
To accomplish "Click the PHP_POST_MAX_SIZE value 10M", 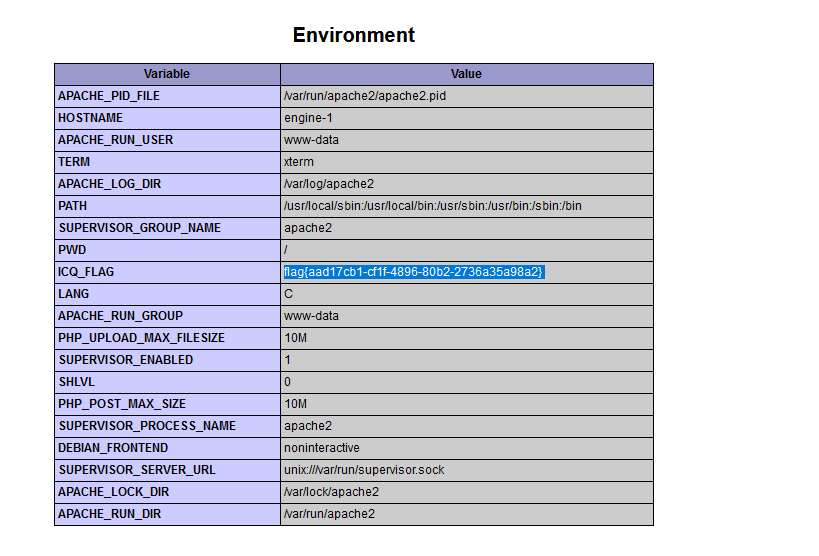I will coord(295,404).
